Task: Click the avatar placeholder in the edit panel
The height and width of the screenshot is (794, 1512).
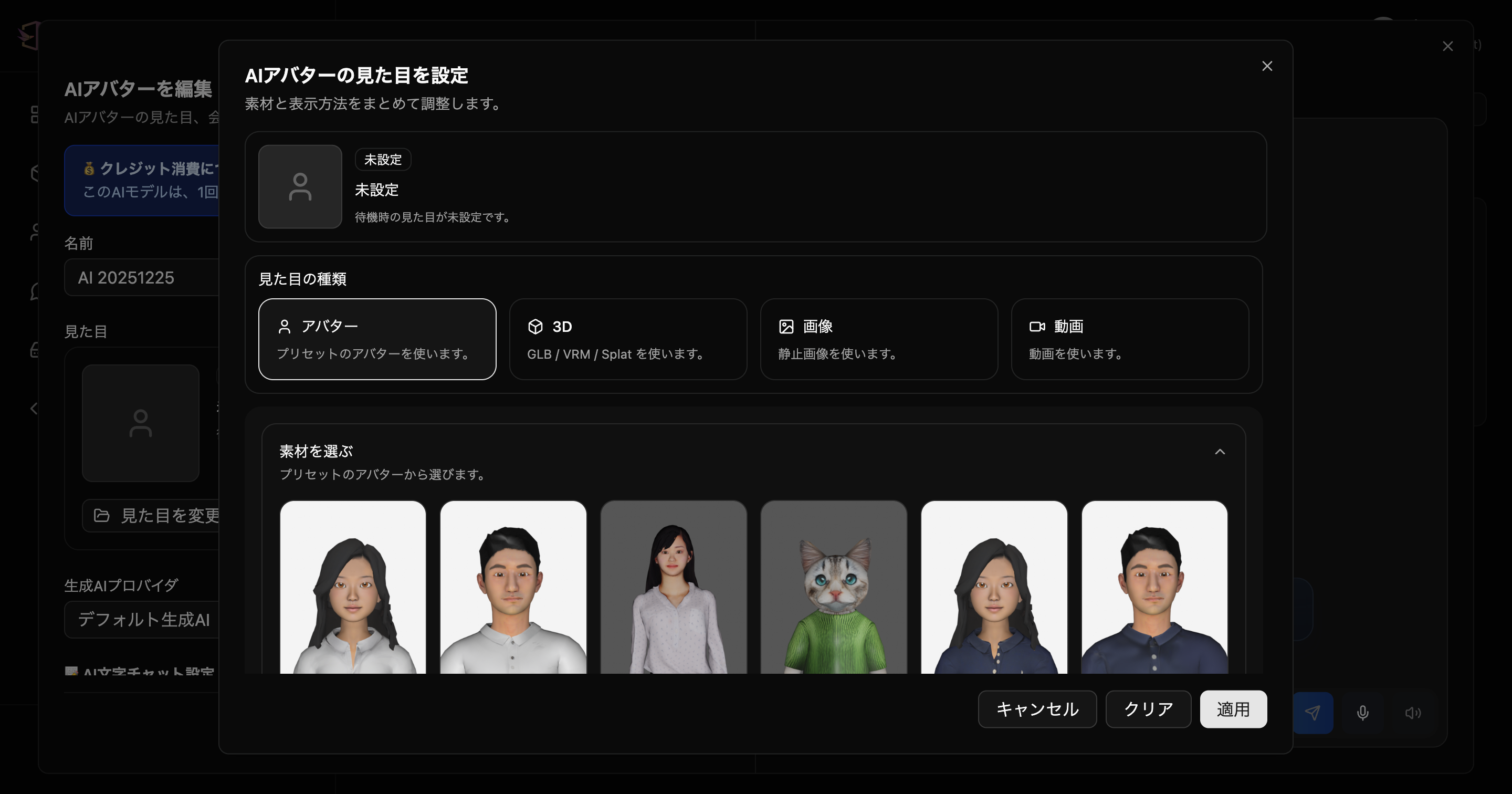Action: 140,423
